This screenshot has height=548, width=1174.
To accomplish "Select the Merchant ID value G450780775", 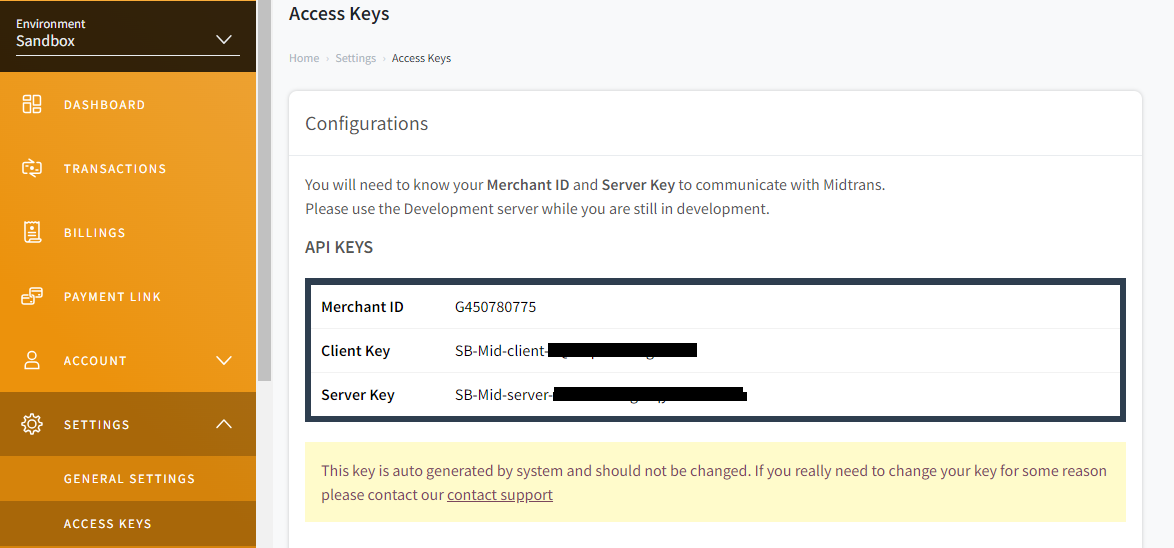I will (x=496, y=307).
